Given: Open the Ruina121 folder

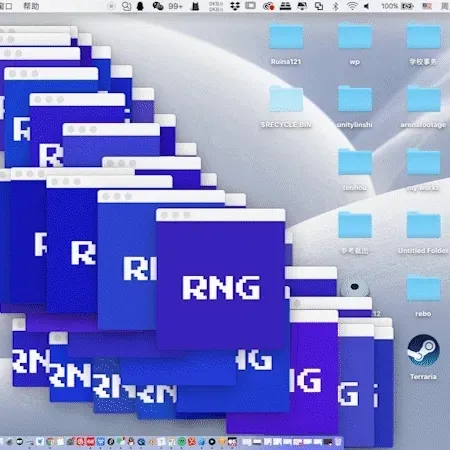Looking at the screenshot, I should pyautogui.click(x=286, y=36).
